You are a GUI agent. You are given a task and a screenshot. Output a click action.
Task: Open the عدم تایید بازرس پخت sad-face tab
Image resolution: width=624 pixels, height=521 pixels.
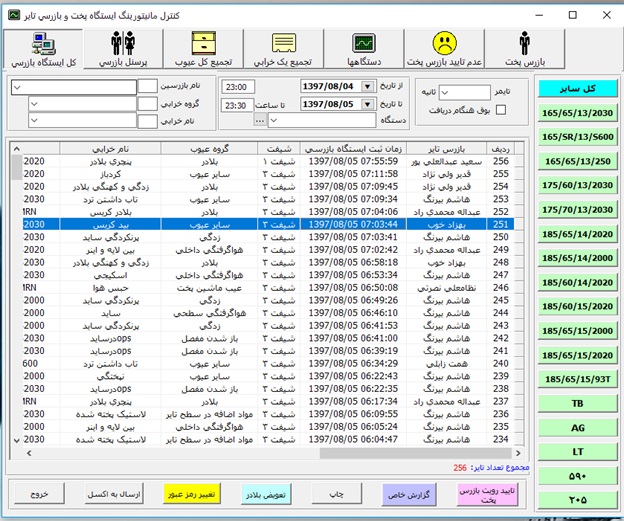[x=444, y=49]
